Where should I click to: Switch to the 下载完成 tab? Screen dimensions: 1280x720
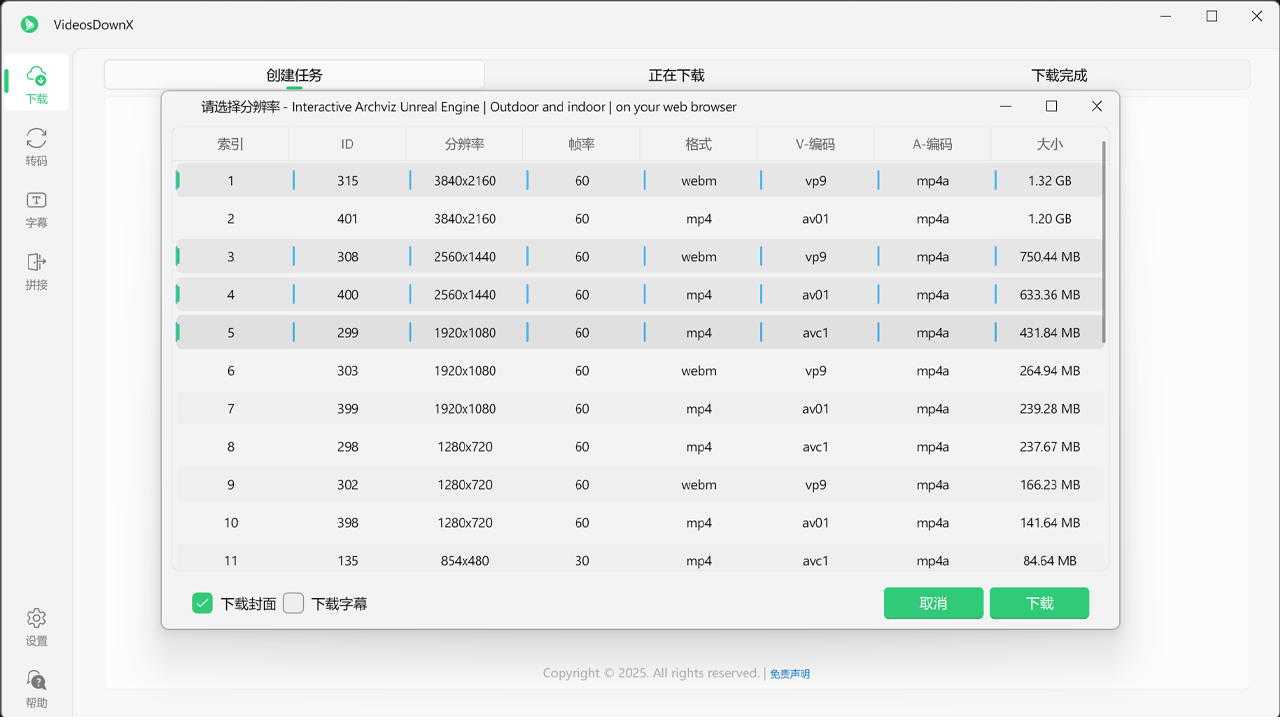pyautogui.click(x=1059, y=75)
